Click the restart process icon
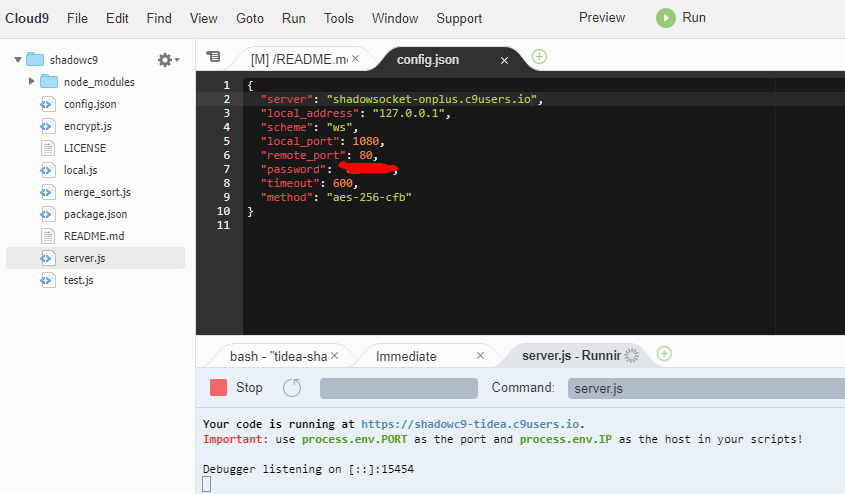The height and width of the screenshot is (494, 845). 292,388
